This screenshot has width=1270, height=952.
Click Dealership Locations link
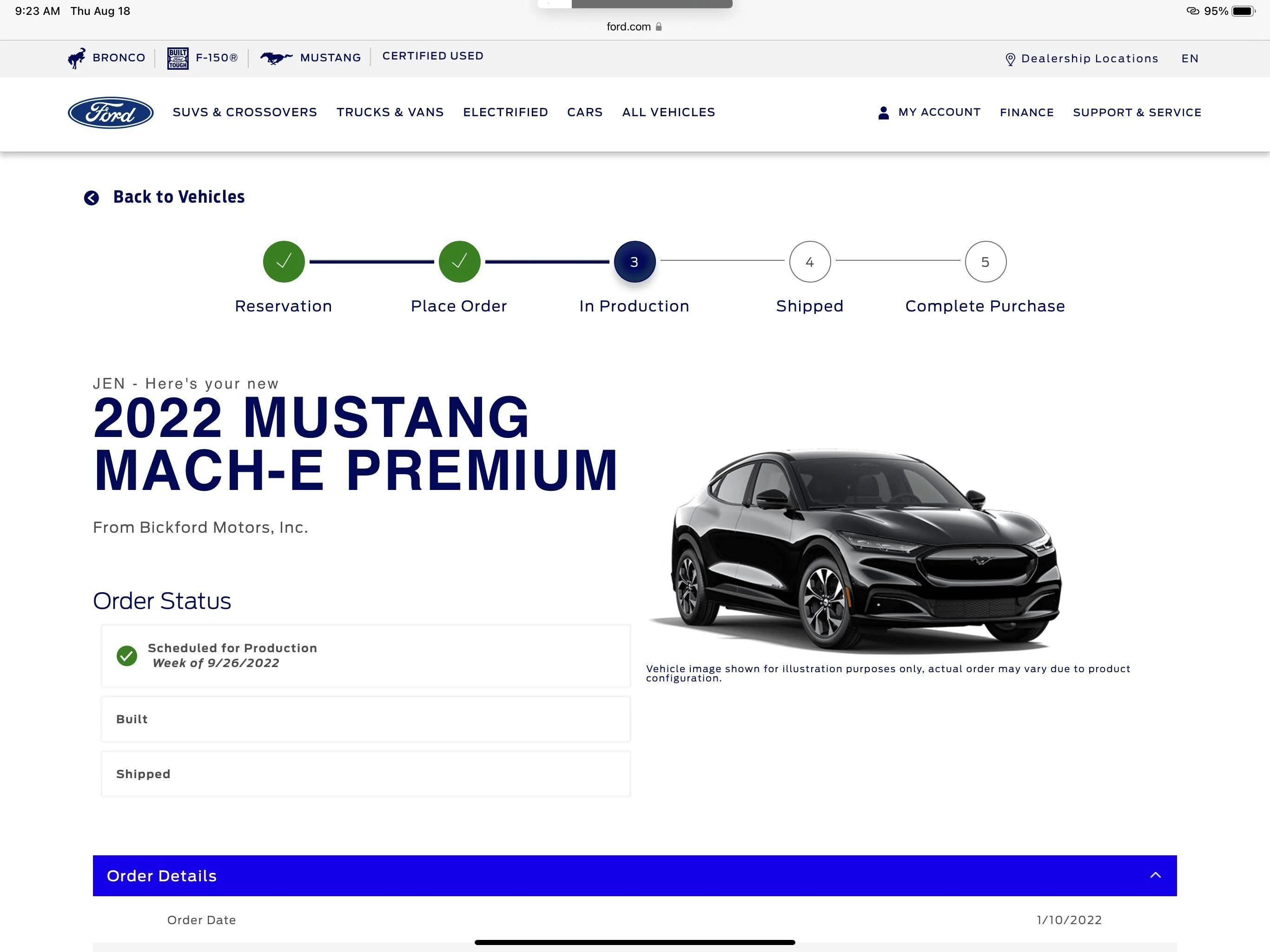point(1089,59)
